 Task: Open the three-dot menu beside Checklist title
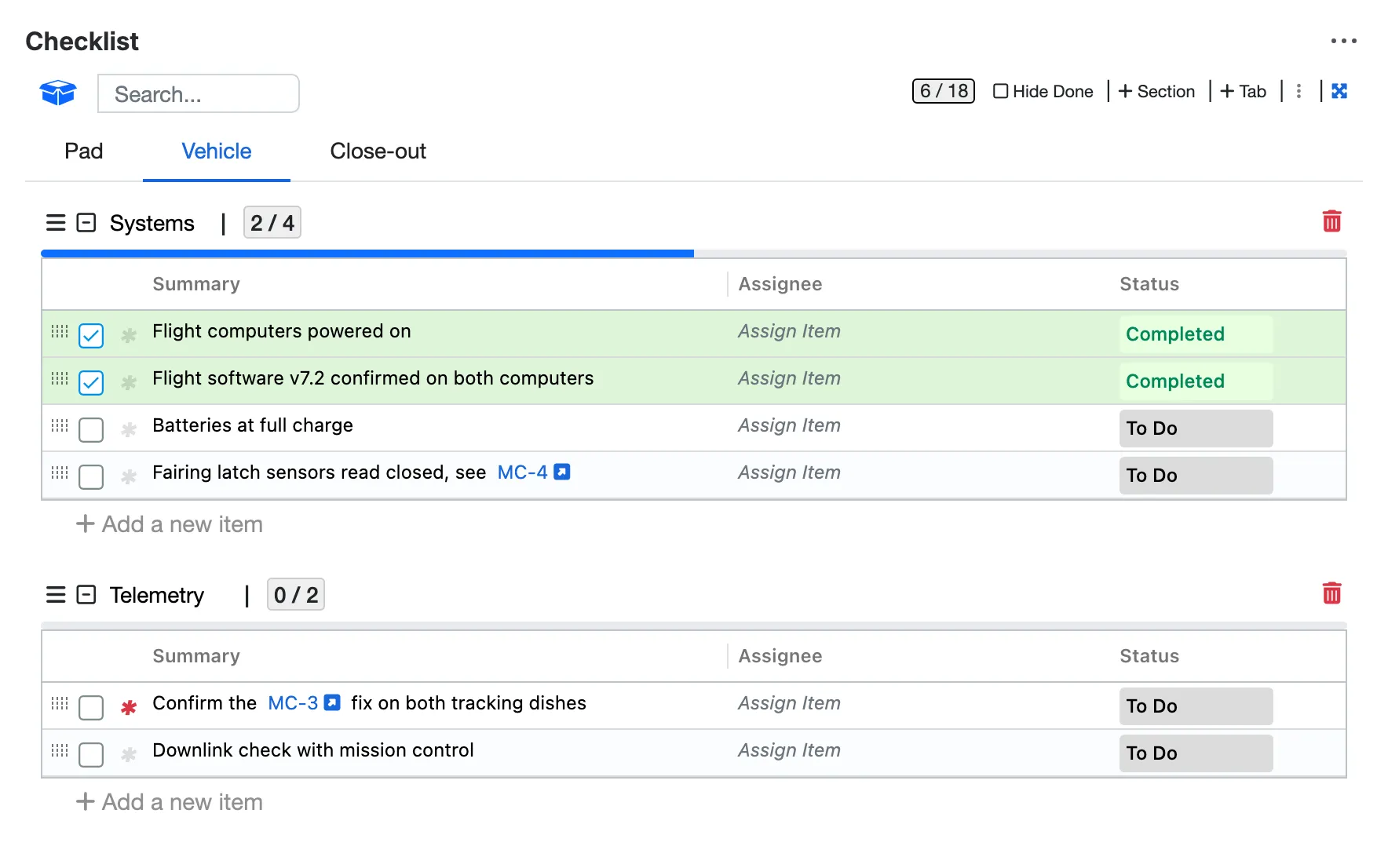coord(1343,41)
